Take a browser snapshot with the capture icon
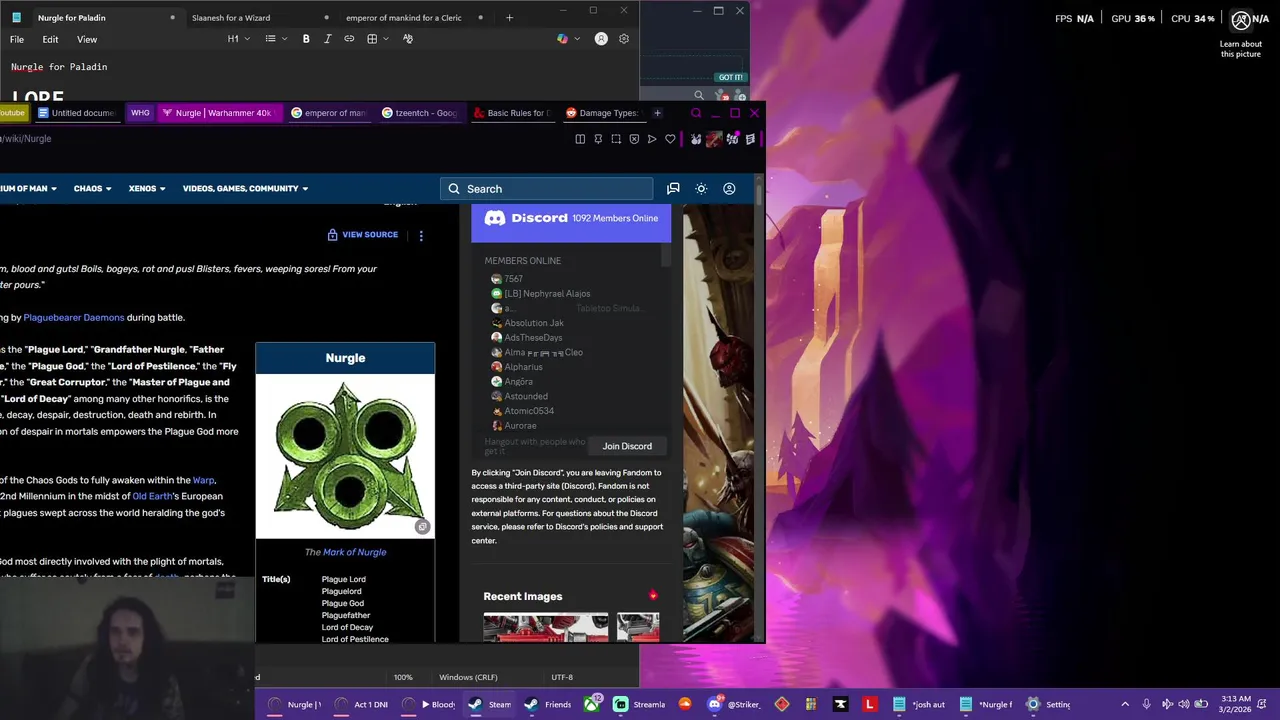1280x720 pixels. [x=616, y=139]
